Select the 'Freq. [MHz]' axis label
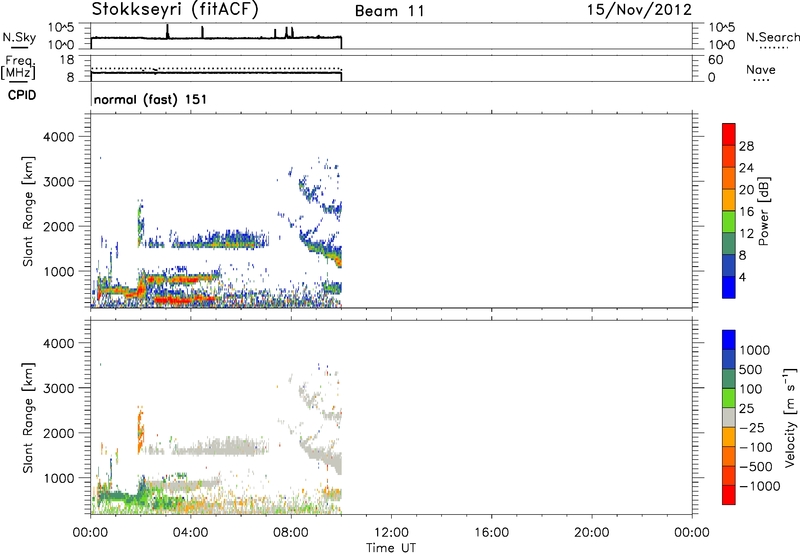 (x=18, y=68)
